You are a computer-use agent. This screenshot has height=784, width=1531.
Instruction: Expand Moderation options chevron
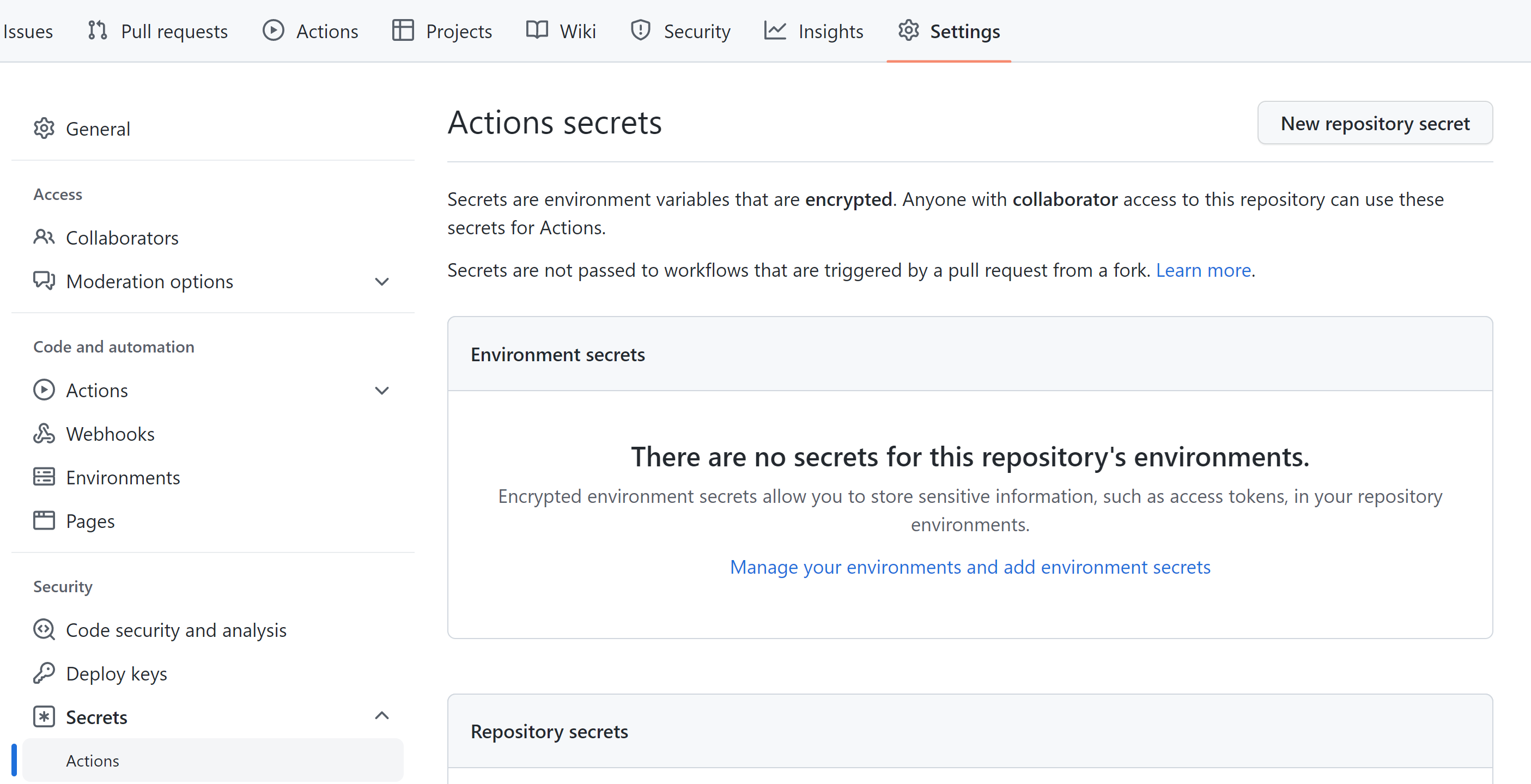click(382, 281)
